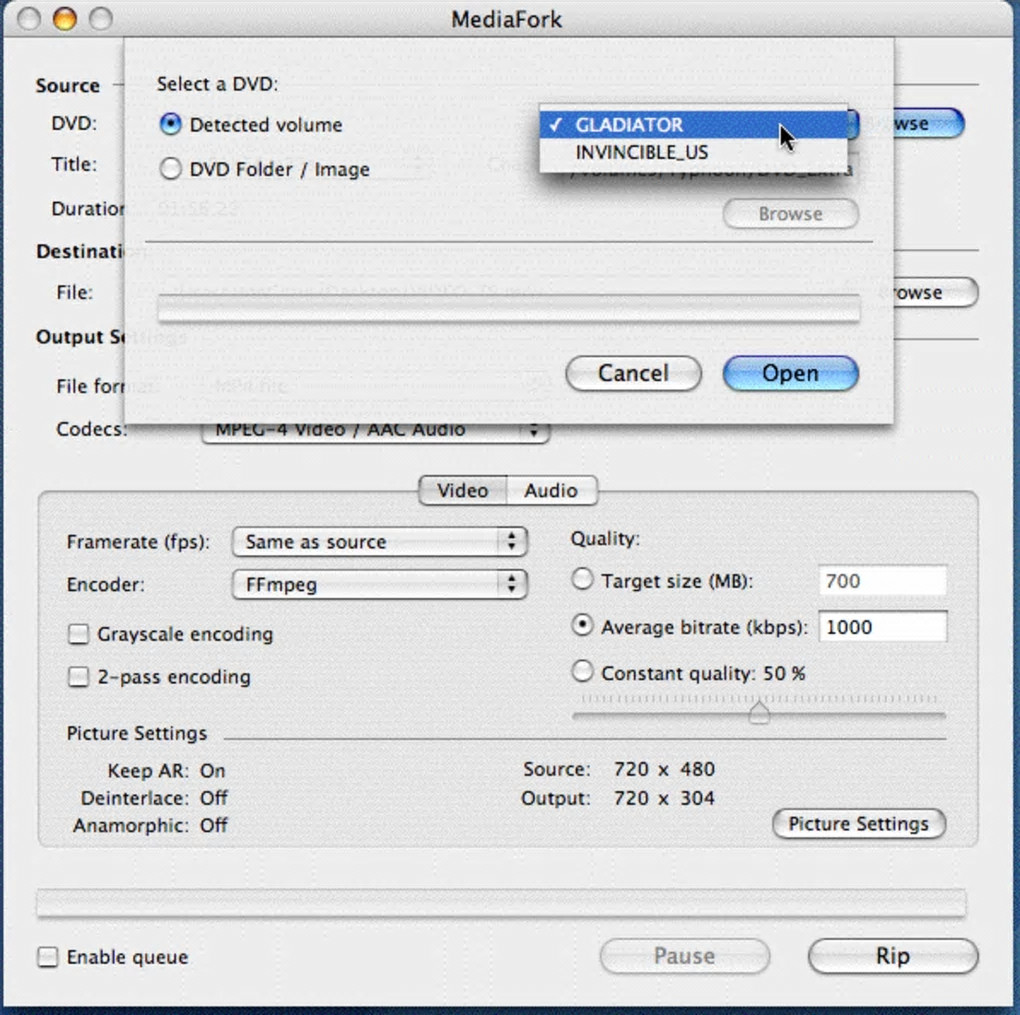Click the Output resolution text 720 x 304
Image resolution: width=1020 pixels, height=1015 pixels.
[664, 798]
